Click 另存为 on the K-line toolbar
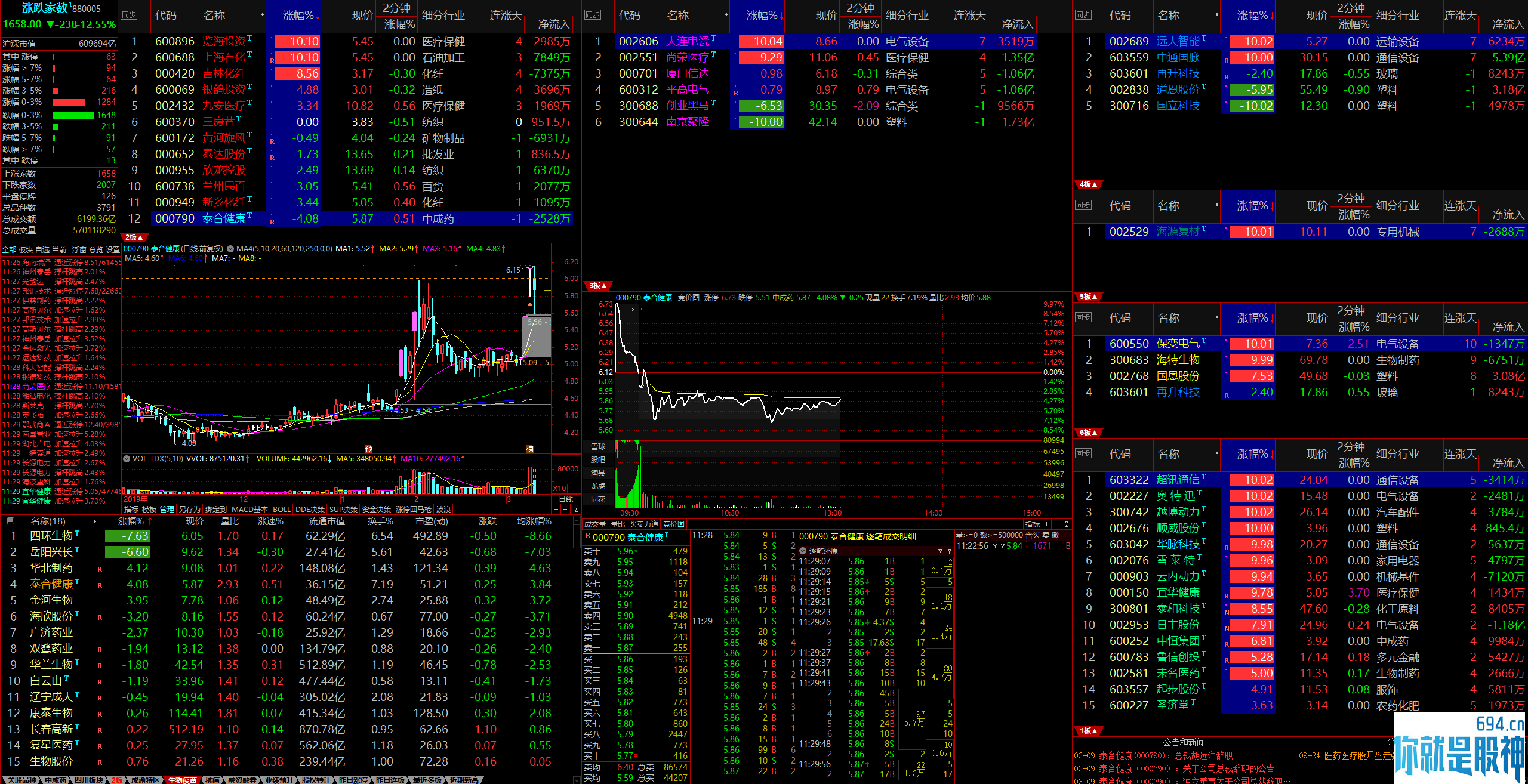Image resolution: width=1528 pixels, height=784 pixels. 189,510
